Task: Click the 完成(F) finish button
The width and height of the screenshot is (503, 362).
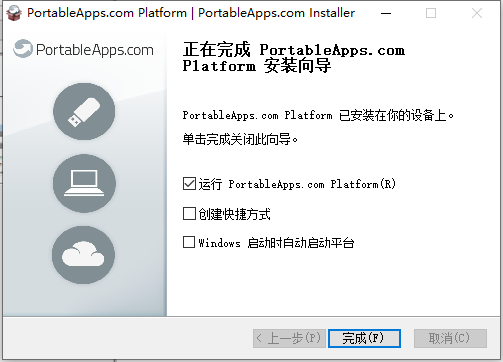Action: click(x=364, y=338)
